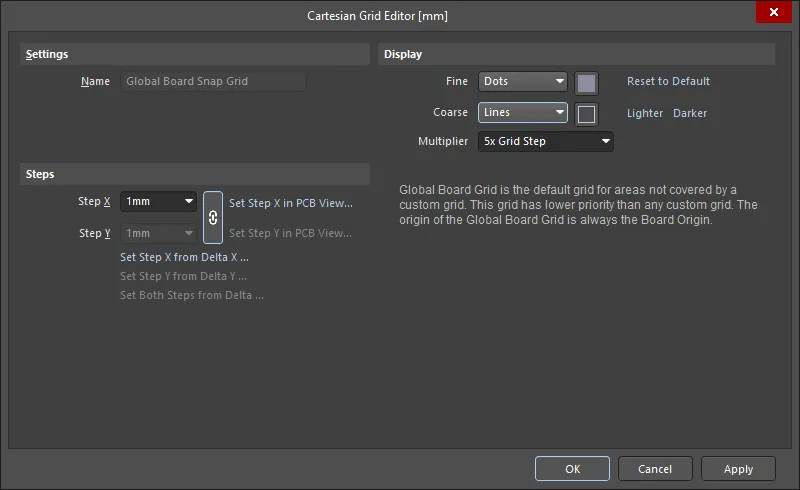This screenshot has height=490, width=800.
Task: Click Reset to Default link
Action: (668, 81)
